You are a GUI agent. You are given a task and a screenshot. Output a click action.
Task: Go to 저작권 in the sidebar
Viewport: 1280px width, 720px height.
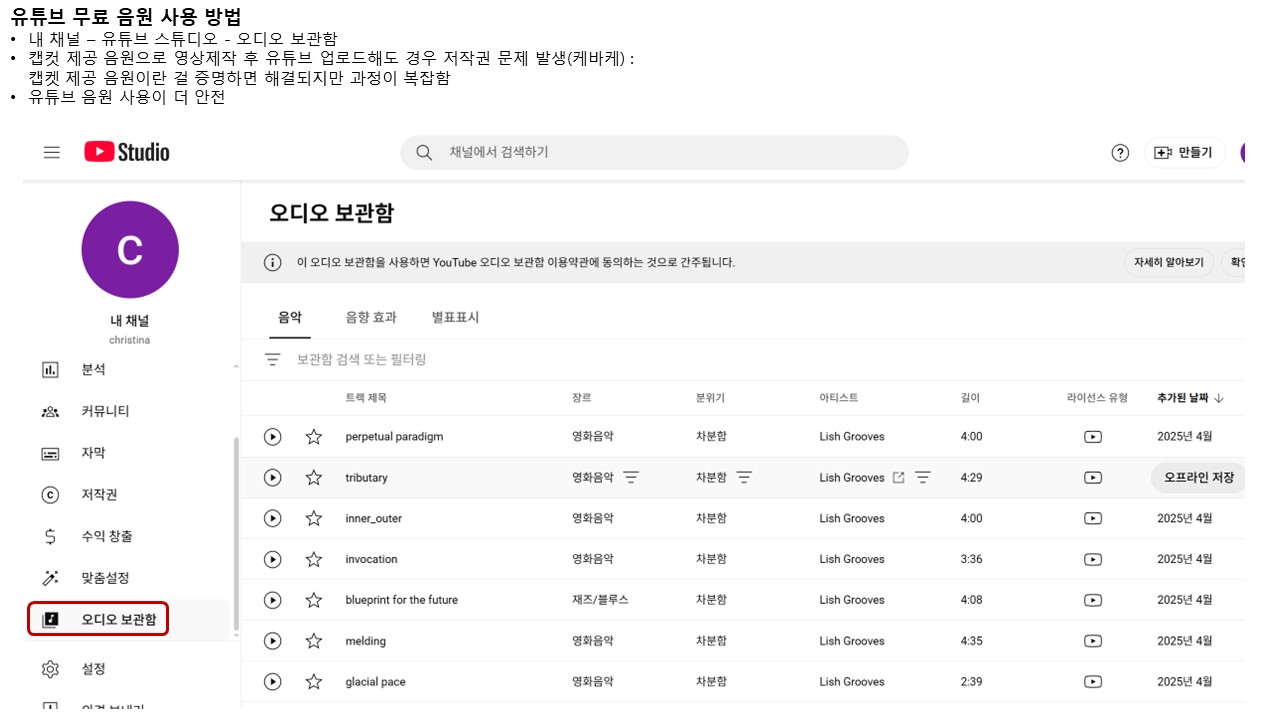93,494
